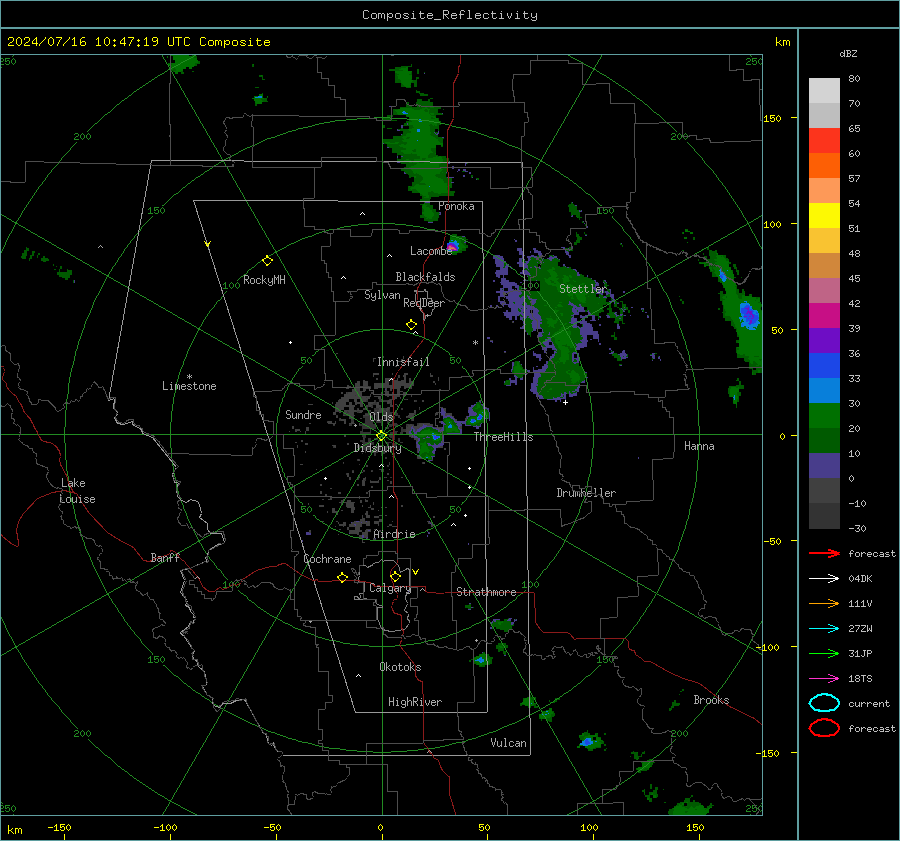900x841 pixels.
Task: Click the Didsbury city label
Action: coord(377,448)
